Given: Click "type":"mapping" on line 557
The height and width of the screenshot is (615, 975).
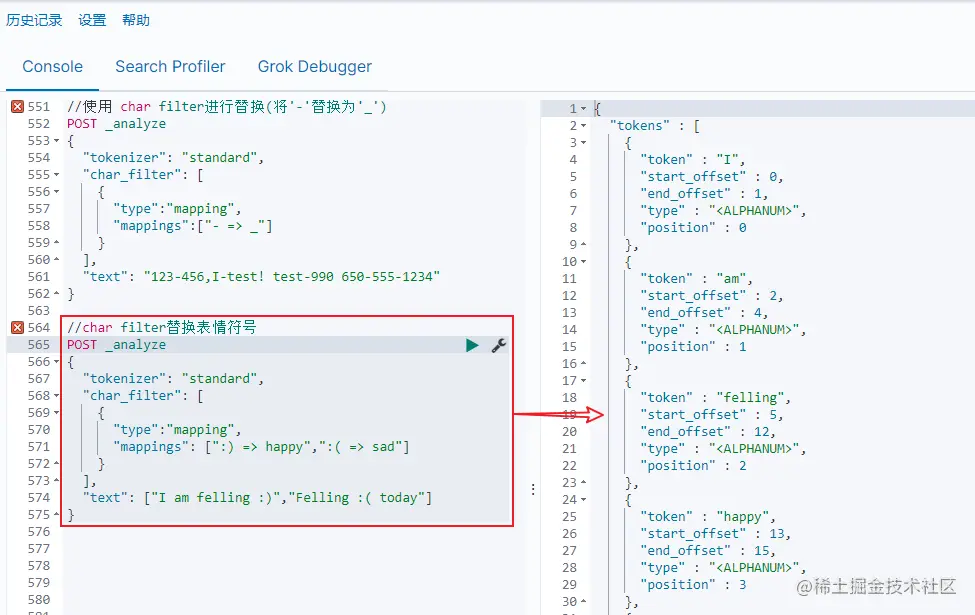Looking at the screenshot, I should pyautogui.click(x=177, y=209).
